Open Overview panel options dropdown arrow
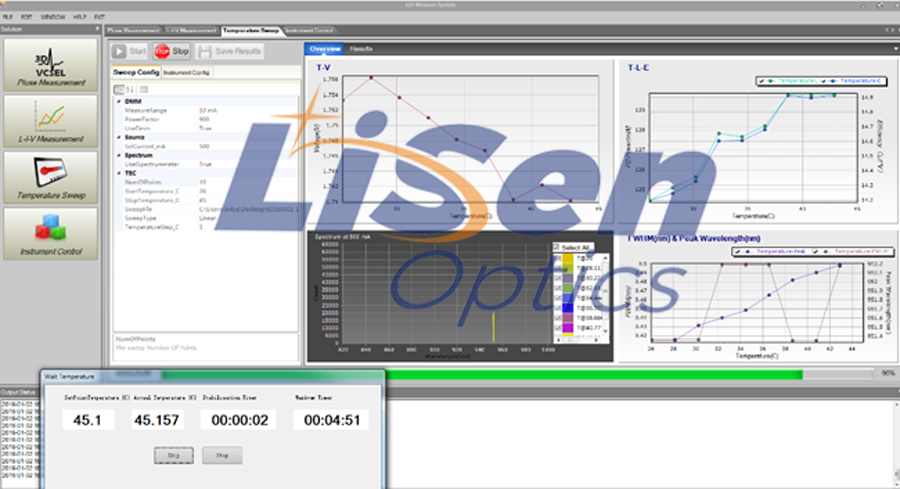 point(896,49)
